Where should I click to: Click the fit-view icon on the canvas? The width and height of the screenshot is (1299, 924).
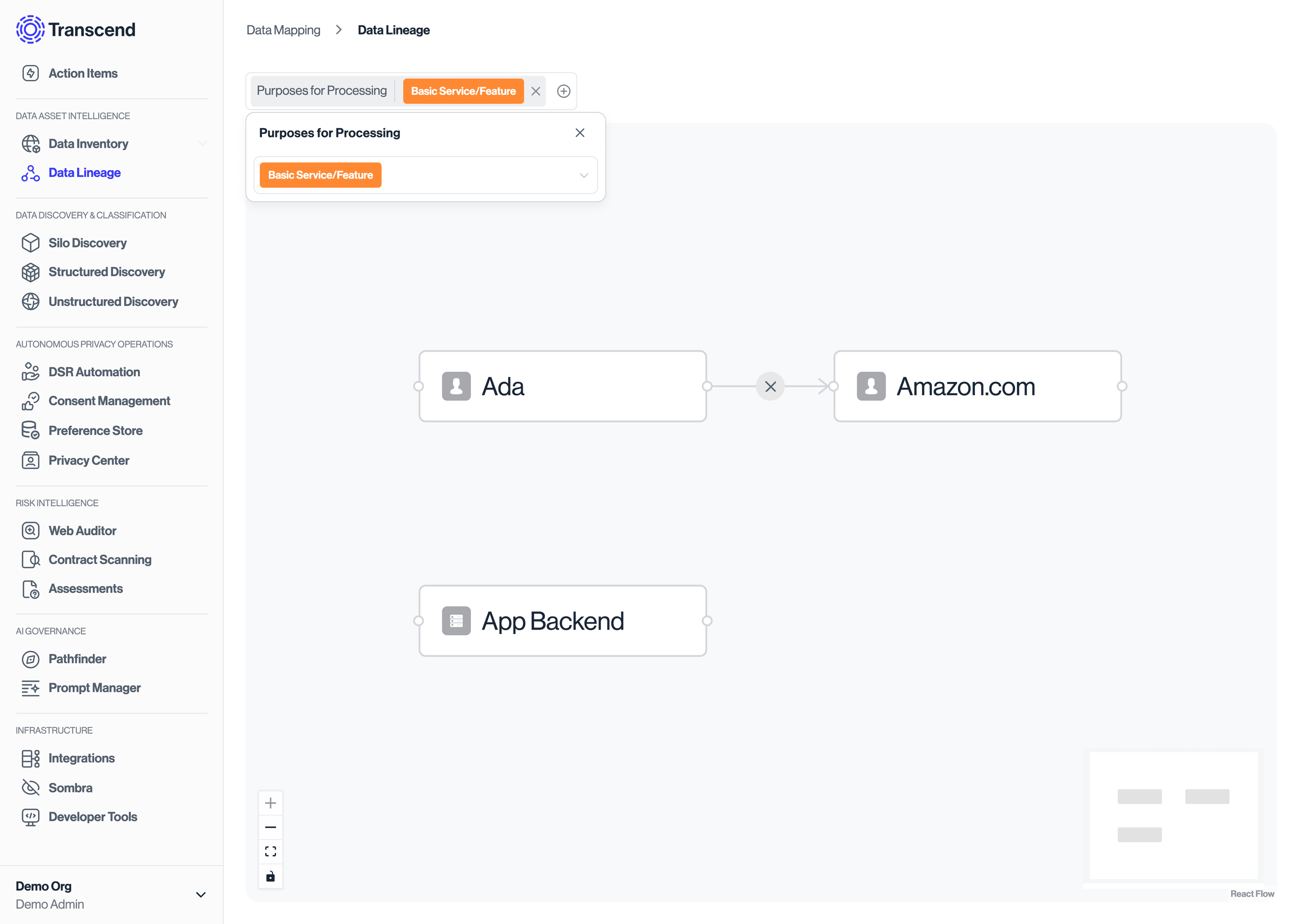click(x=271, y=851)
